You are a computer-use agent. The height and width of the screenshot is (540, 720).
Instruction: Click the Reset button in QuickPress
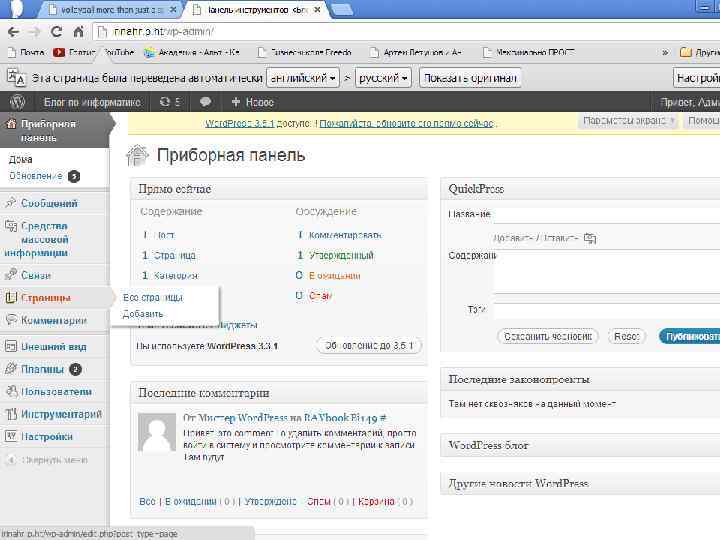pos(627,337)
